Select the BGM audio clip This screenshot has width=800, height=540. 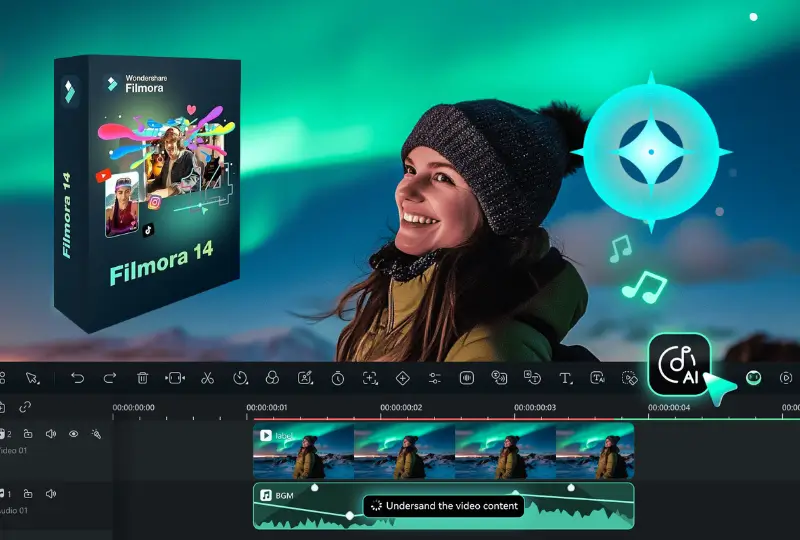(443, 505)
